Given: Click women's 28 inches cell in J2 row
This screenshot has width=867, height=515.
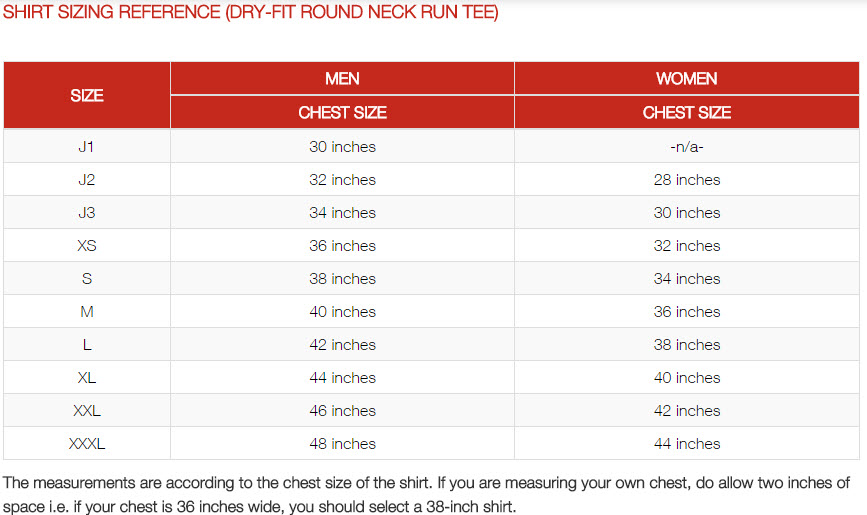Looking at the screenshot, I should [x=687, y=180].
